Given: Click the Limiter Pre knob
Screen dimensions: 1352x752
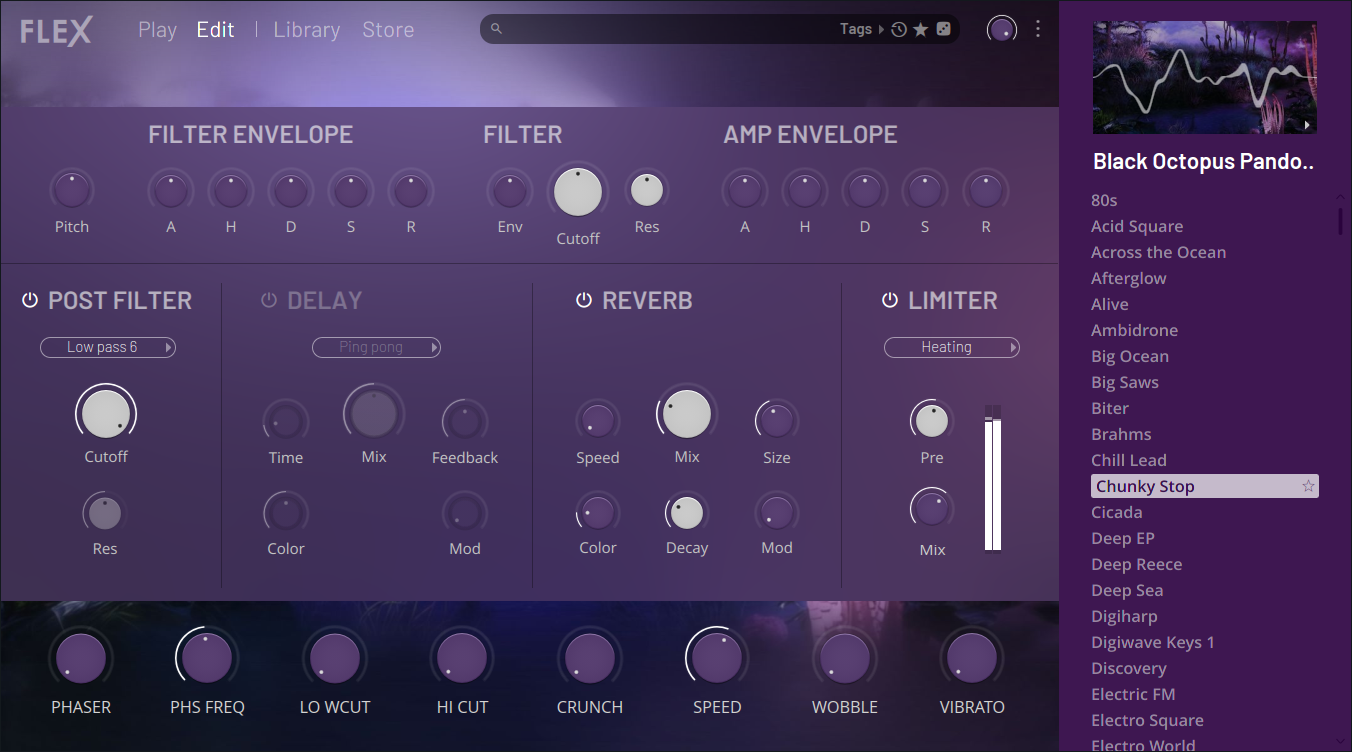Looking at the screenshot, I should (x=932, y=421).
